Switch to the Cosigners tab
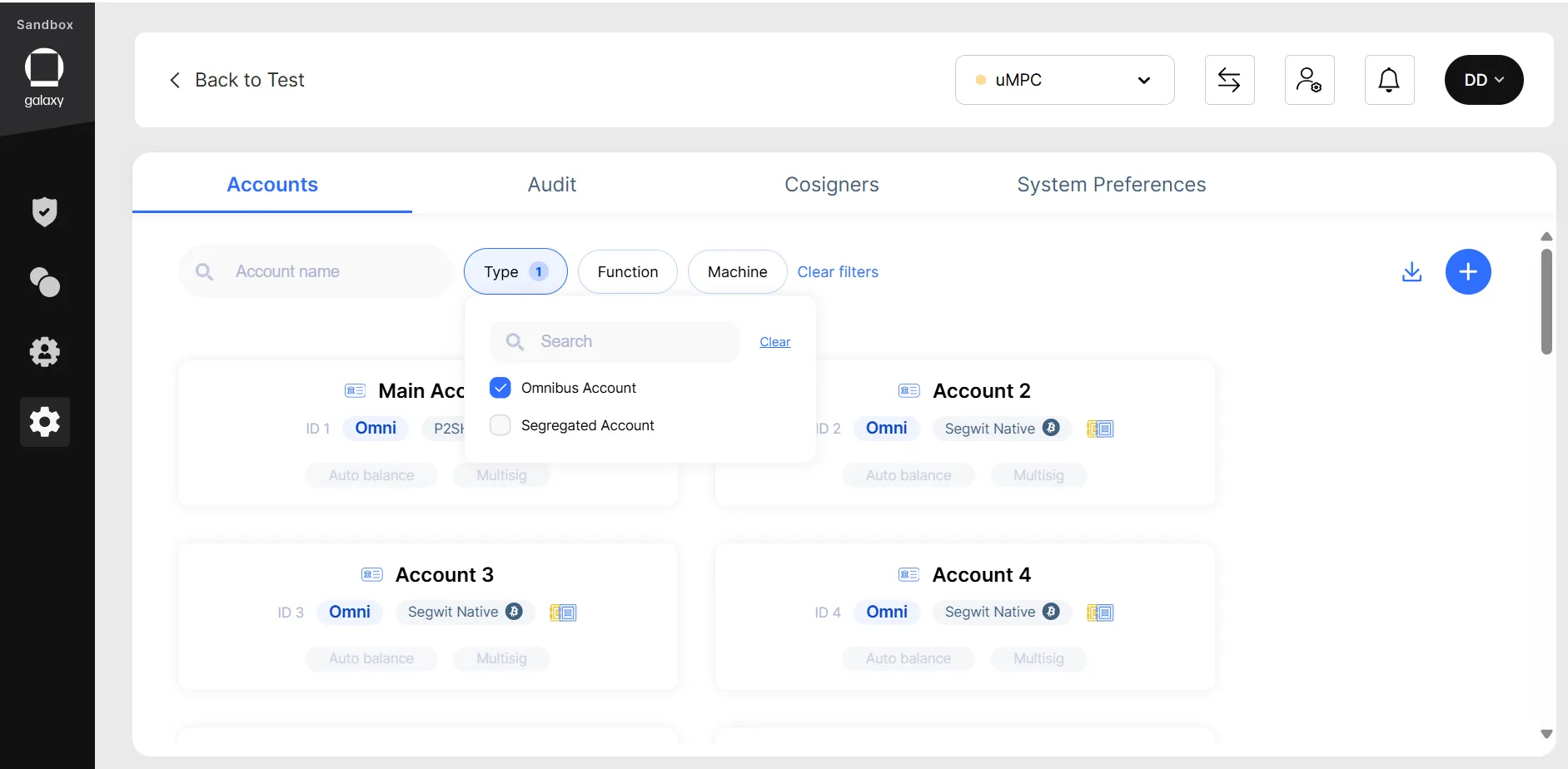The image size is (1568, 769). click(832, 185)
